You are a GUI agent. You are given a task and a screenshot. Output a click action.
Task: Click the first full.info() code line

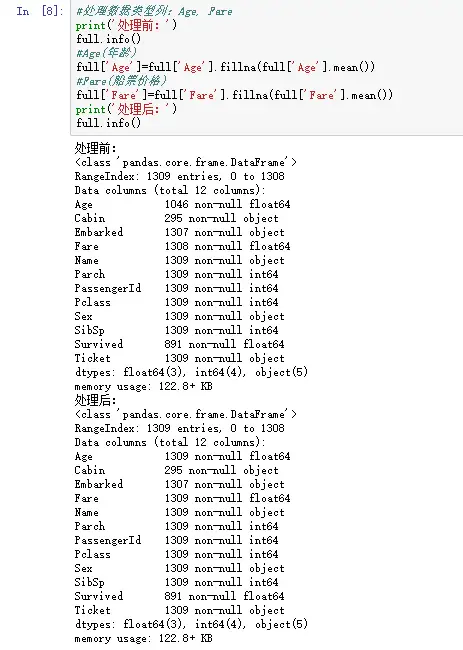pos(109,39)
